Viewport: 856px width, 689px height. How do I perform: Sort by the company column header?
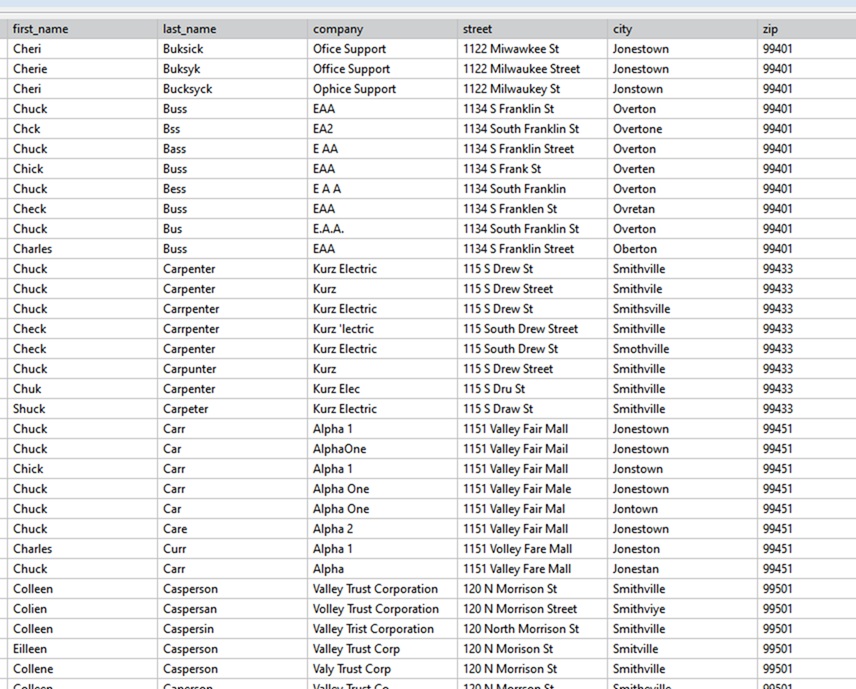point(338,29)
